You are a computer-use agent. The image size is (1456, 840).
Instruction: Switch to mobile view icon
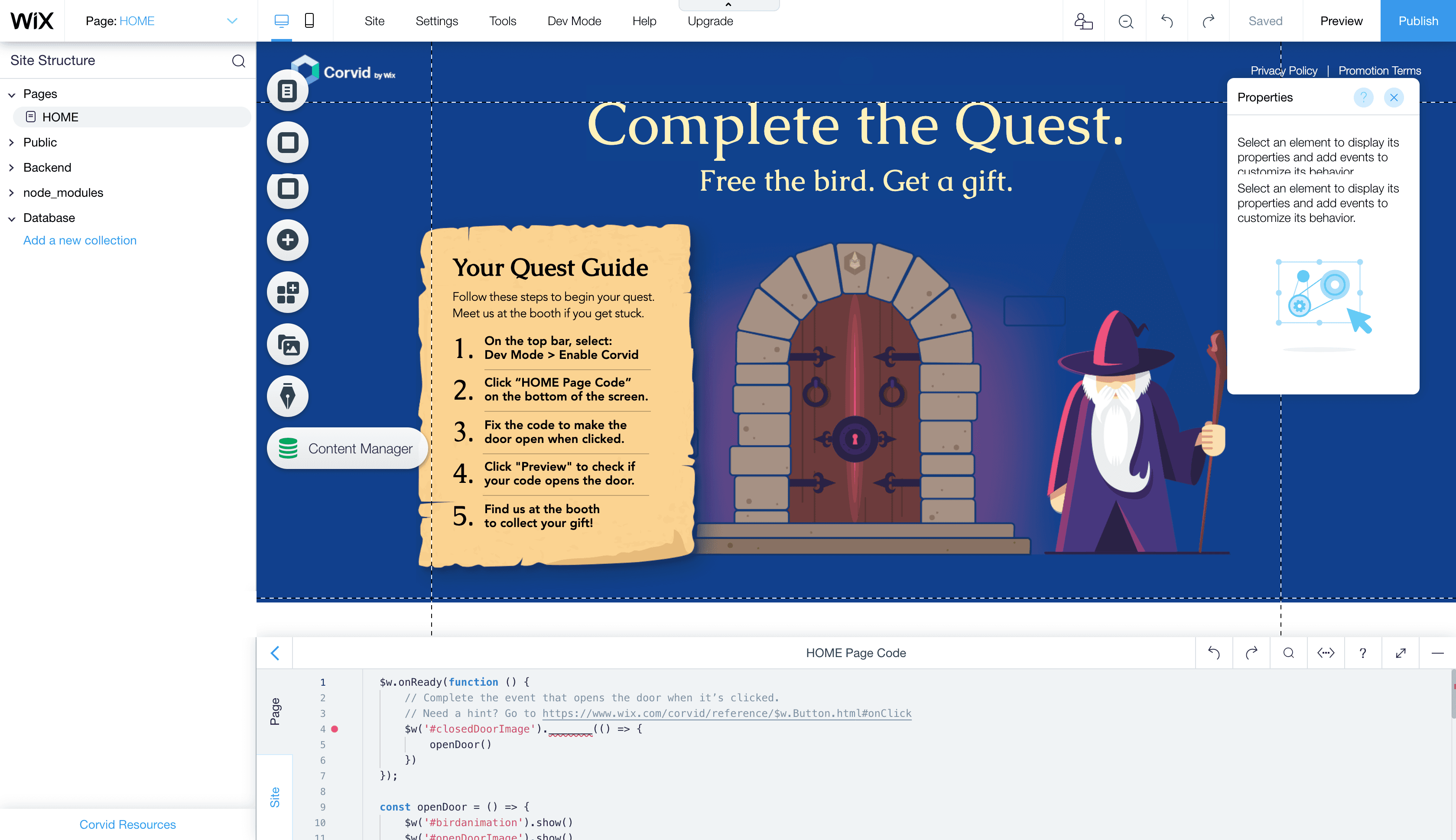[309, 21]
